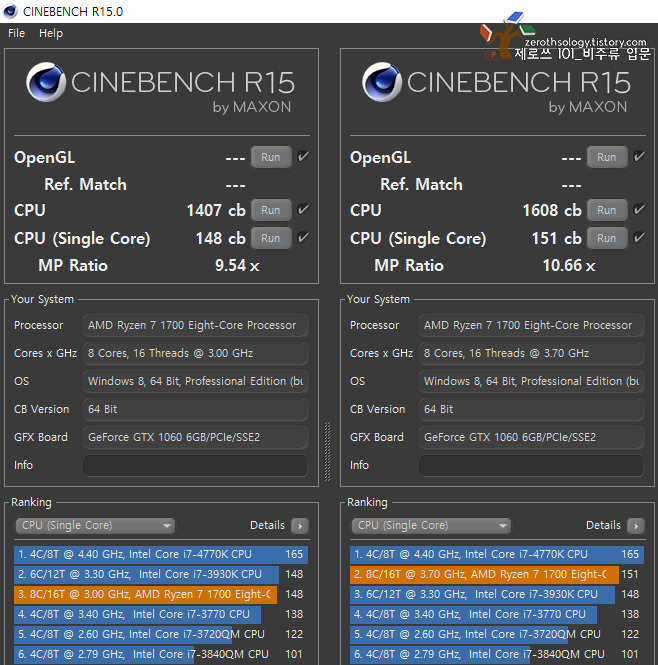Open the Help menu

pyautogui.click(x=51, y=33)
